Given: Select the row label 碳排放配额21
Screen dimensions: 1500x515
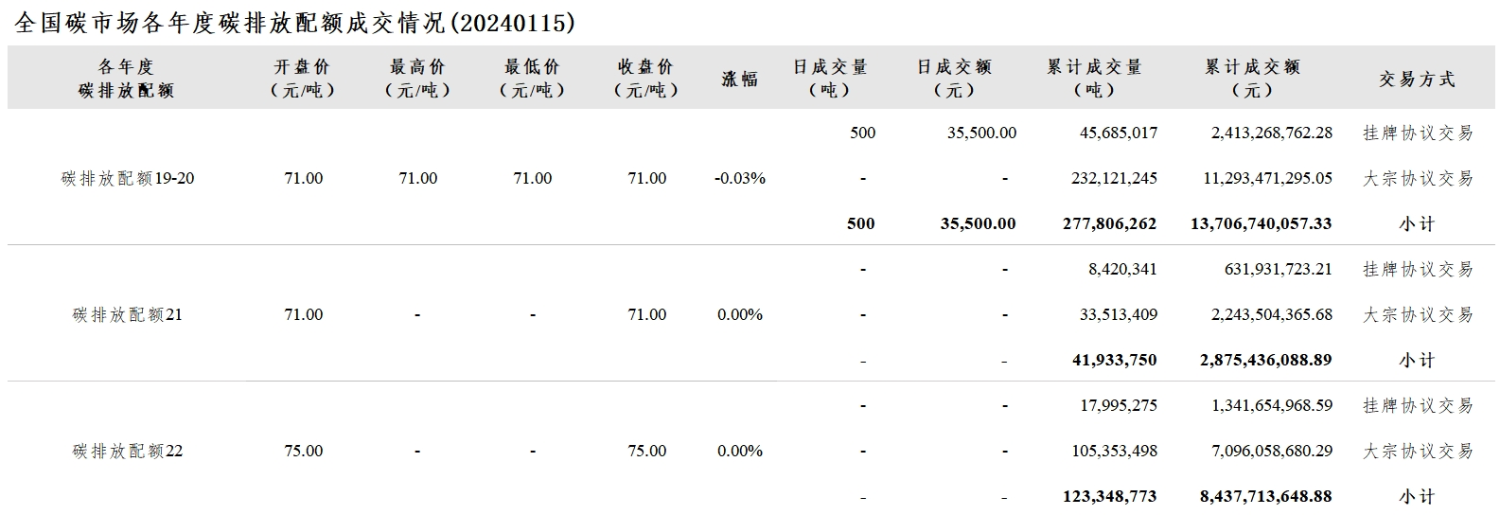Looking at the screenshot, I should coord(127,314).
